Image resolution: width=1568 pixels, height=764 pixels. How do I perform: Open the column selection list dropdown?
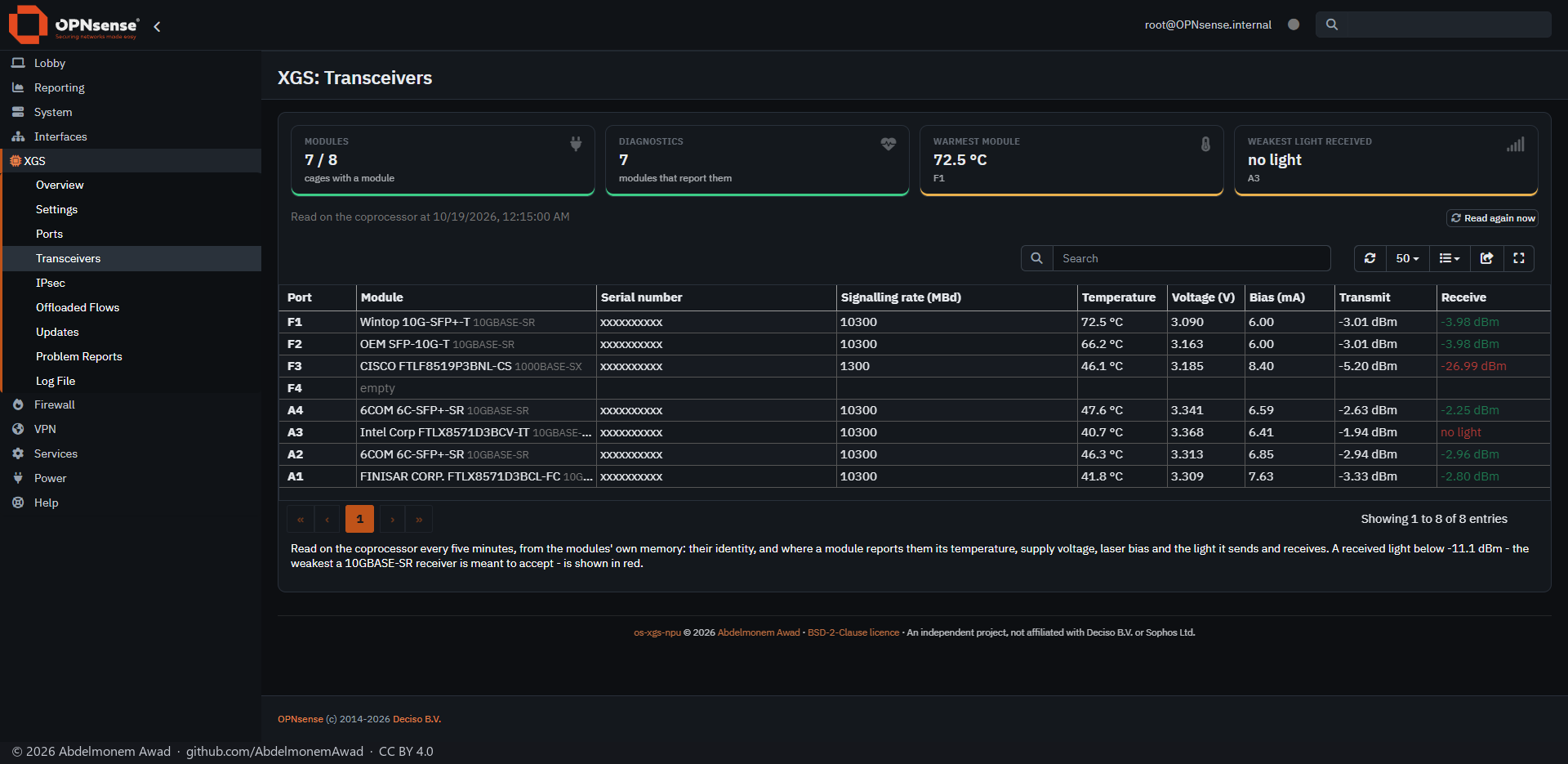coord(1450,258)
